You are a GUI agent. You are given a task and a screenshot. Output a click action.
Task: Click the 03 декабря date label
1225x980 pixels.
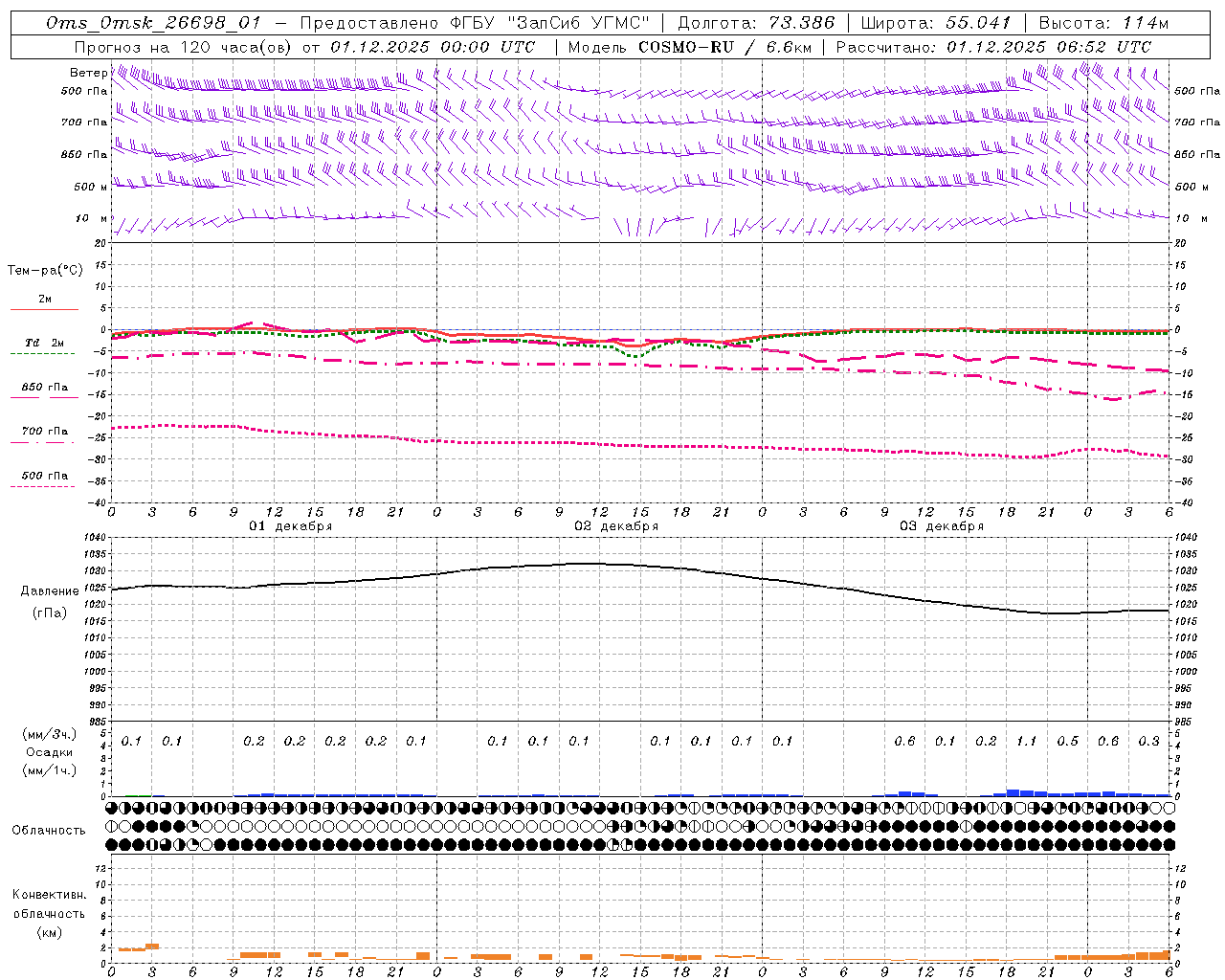point(942,526)
